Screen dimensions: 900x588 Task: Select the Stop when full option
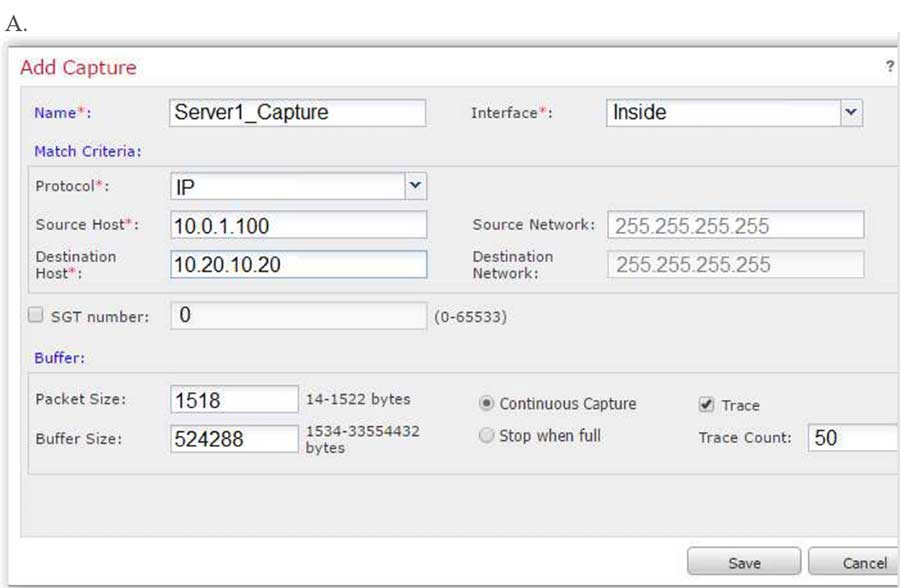487,436
